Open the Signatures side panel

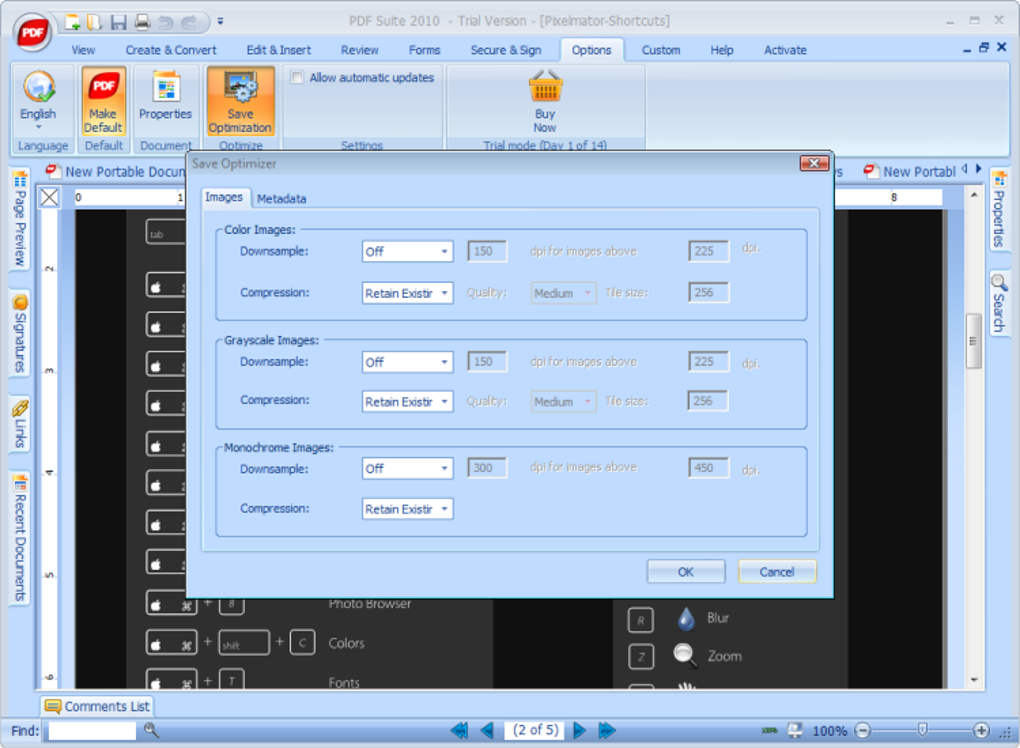click(x=20, y=334)
